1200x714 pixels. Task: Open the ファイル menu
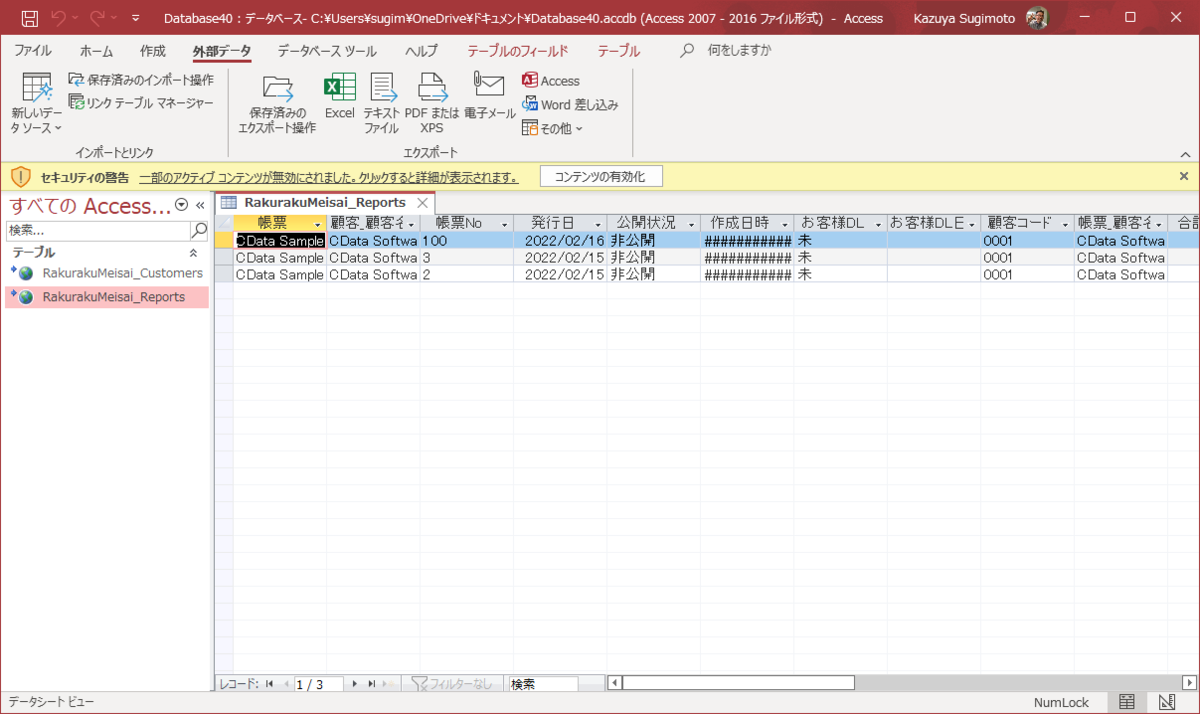click(33, 51)
